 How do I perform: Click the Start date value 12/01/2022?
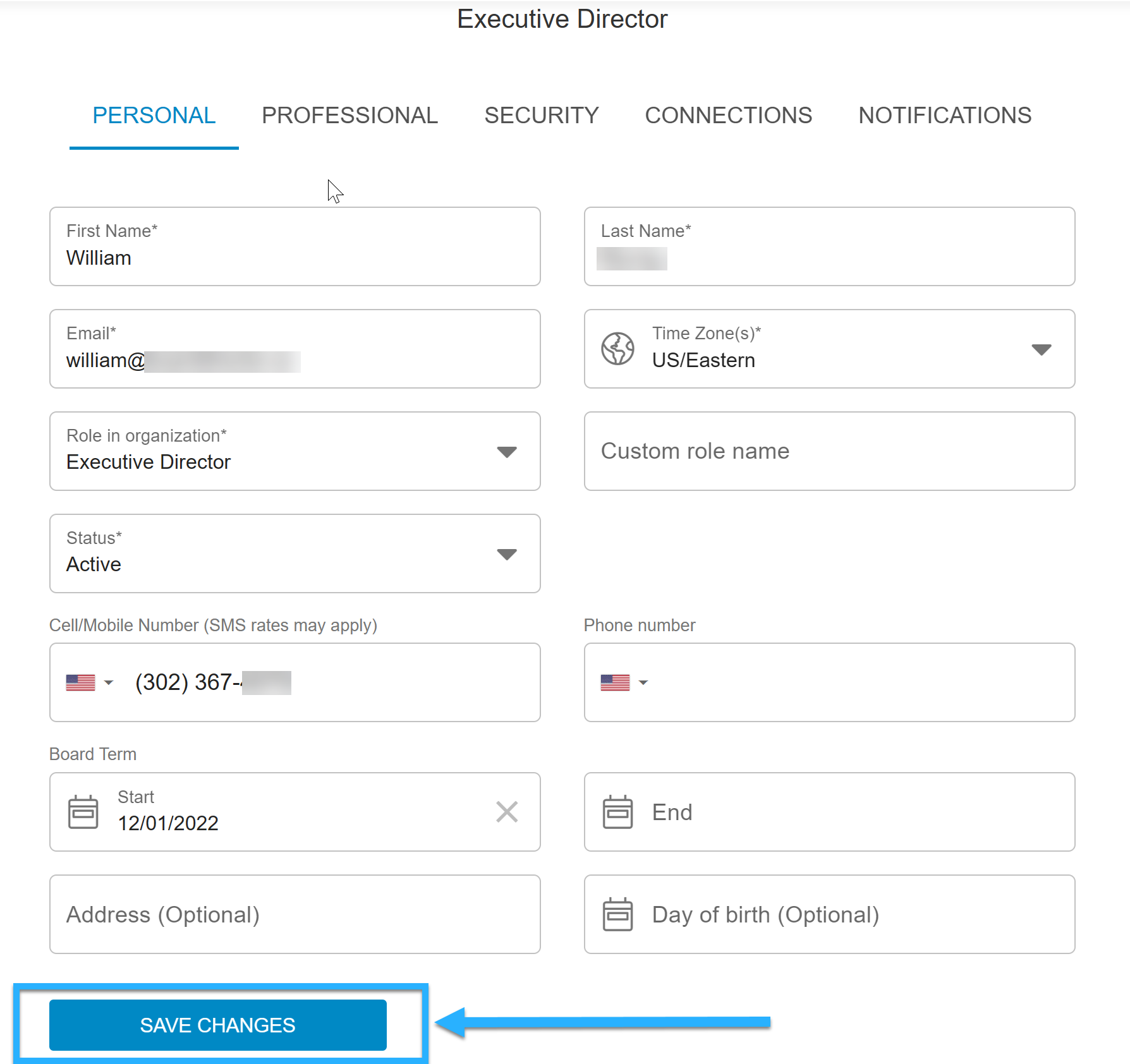click(x=168, y=823)
